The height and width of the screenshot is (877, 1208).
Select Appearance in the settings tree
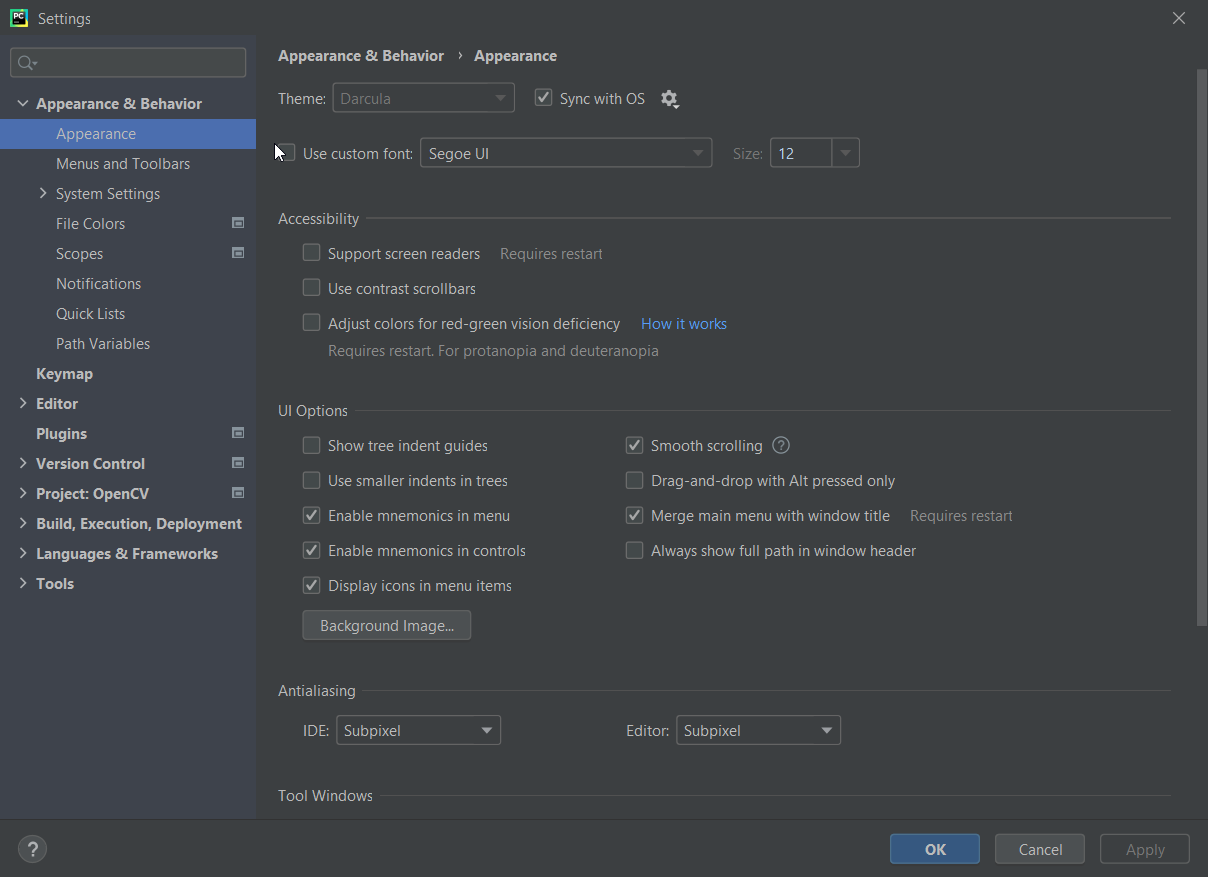(128, 133)
